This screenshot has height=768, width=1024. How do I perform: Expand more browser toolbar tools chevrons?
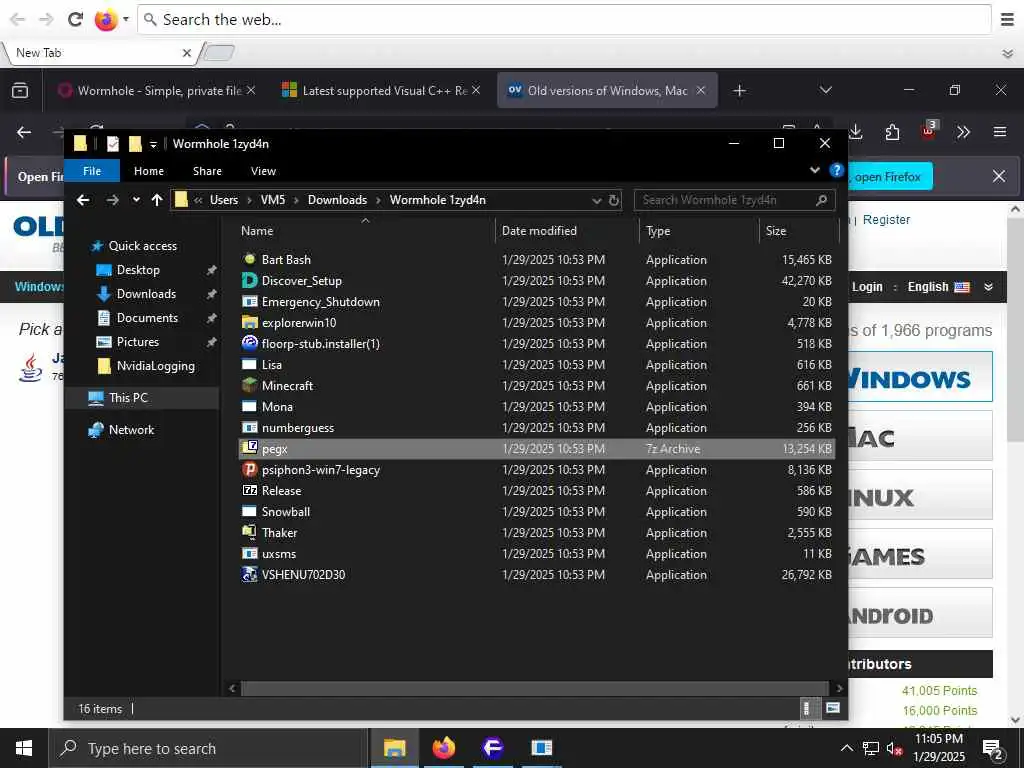pyautogui.click(x=963, y=133)
